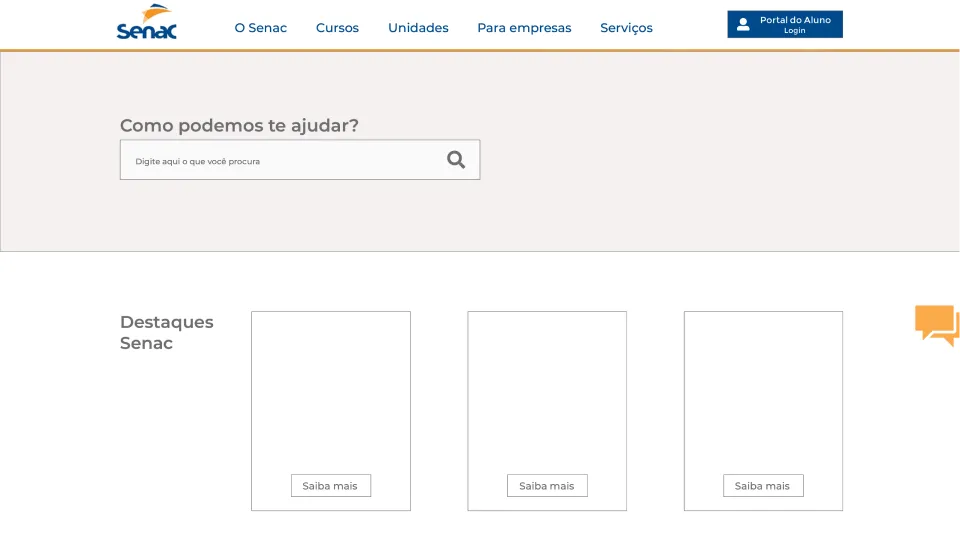Open the third Destaques Senac card
The height and width of the screenshot is (540, 960).
coord(763,390)
